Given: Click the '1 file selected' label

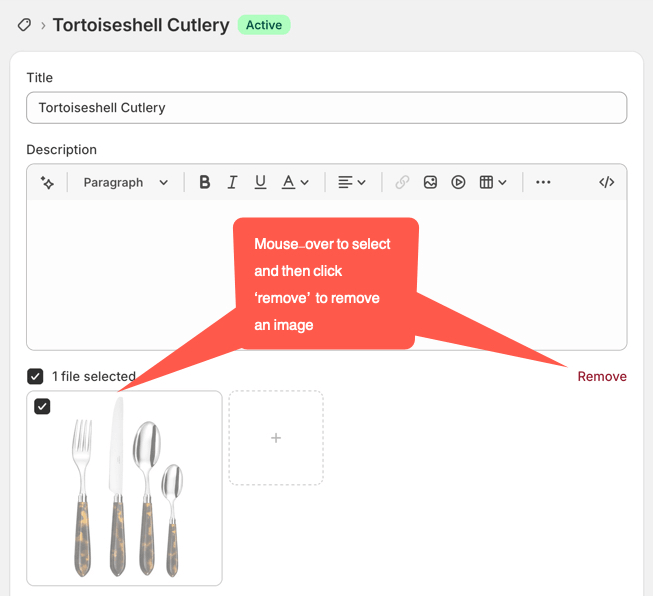Looking at the screenshot, I should pos(94,377).
